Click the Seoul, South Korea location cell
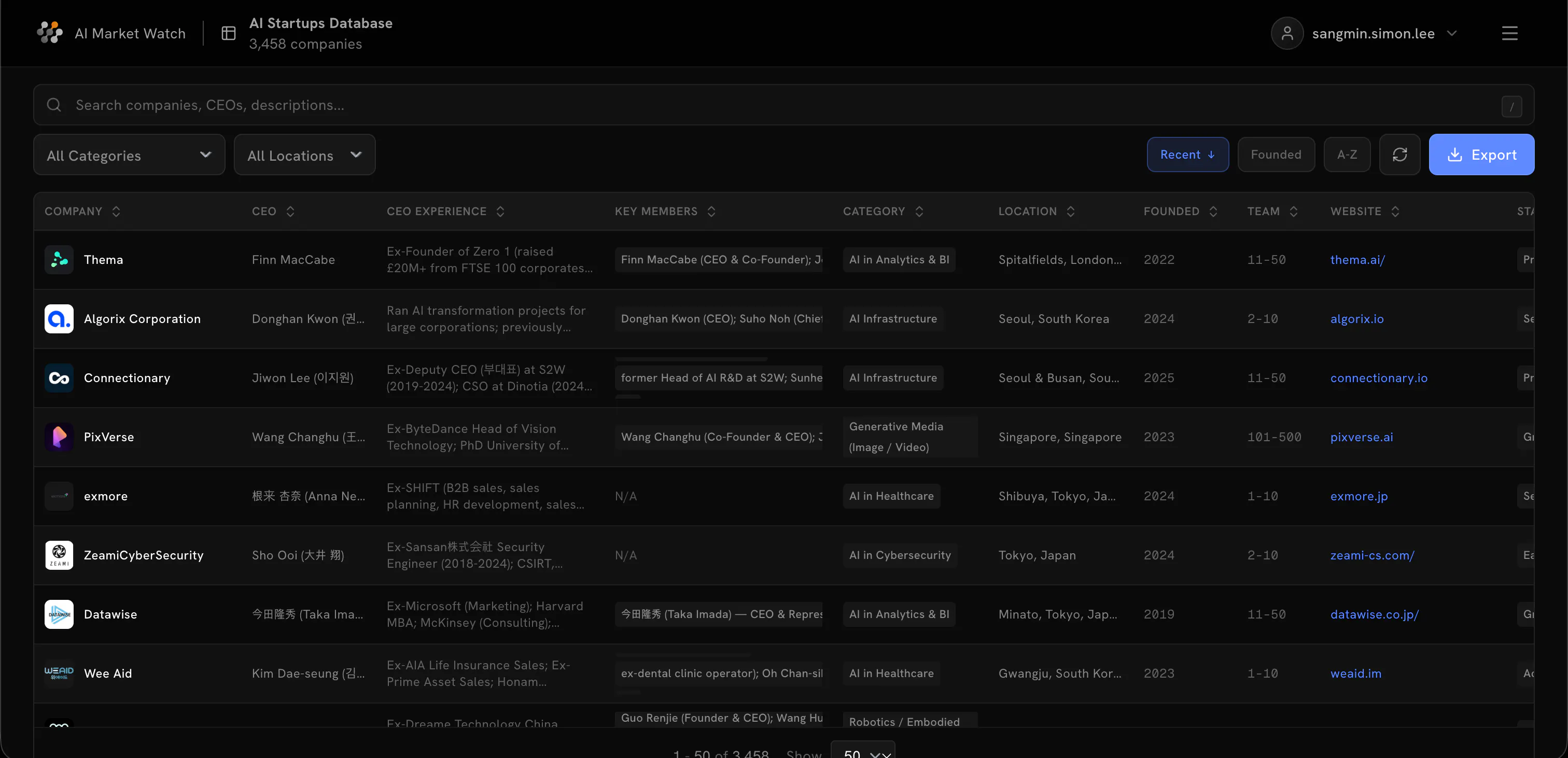The height and width of the screenshot is (758, 1568). click(x=1054, y=318)
